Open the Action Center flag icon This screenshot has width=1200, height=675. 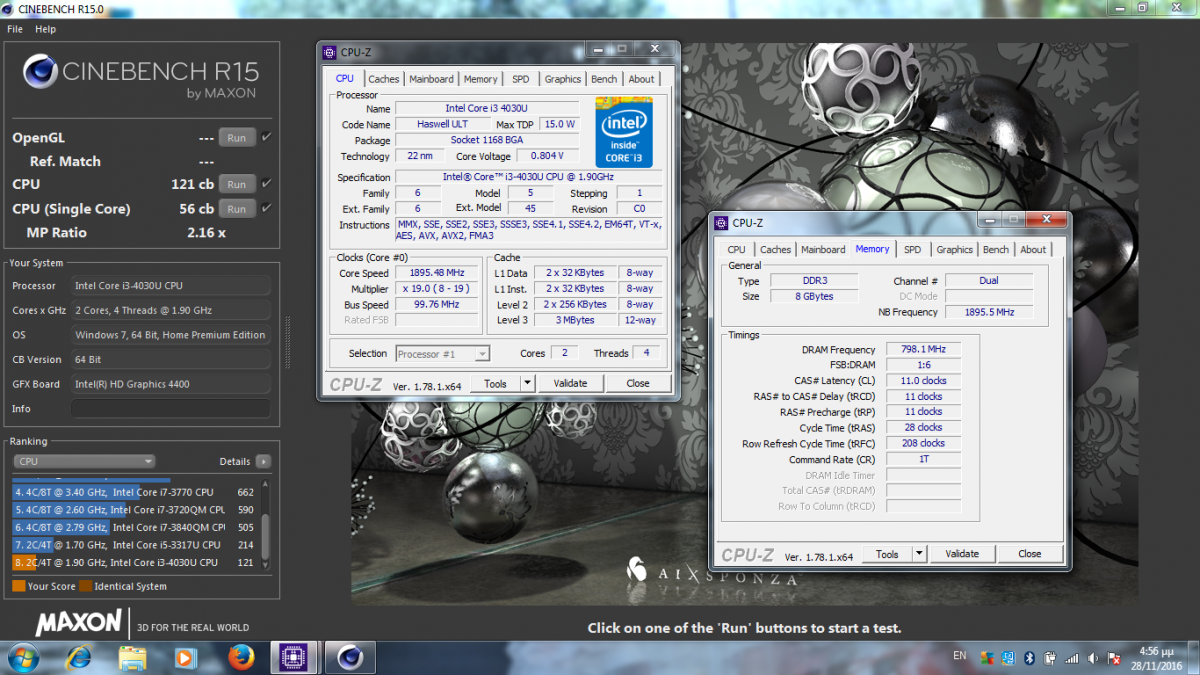click(1115, 658)
